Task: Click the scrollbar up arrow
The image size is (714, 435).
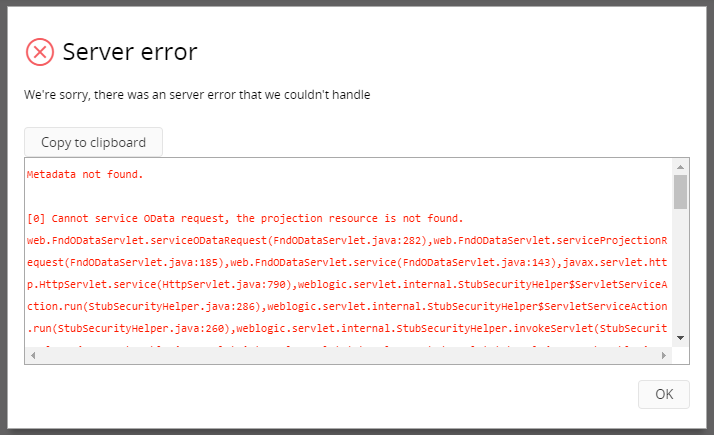Action: click(x=680, y=166)
